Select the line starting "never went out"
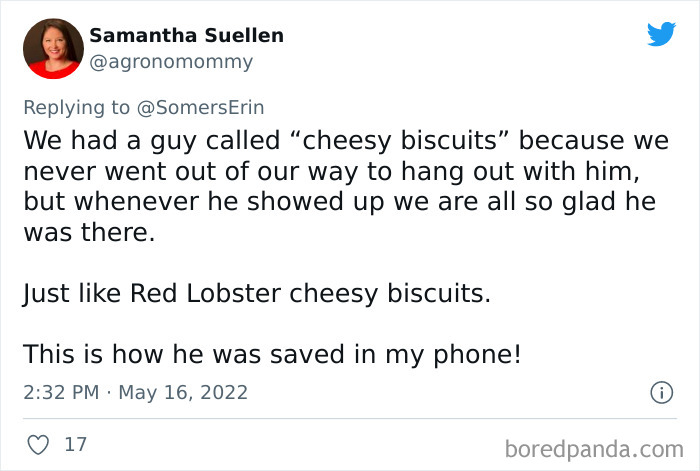Viewport: 700px width, 471px height. tap(332, 171)
